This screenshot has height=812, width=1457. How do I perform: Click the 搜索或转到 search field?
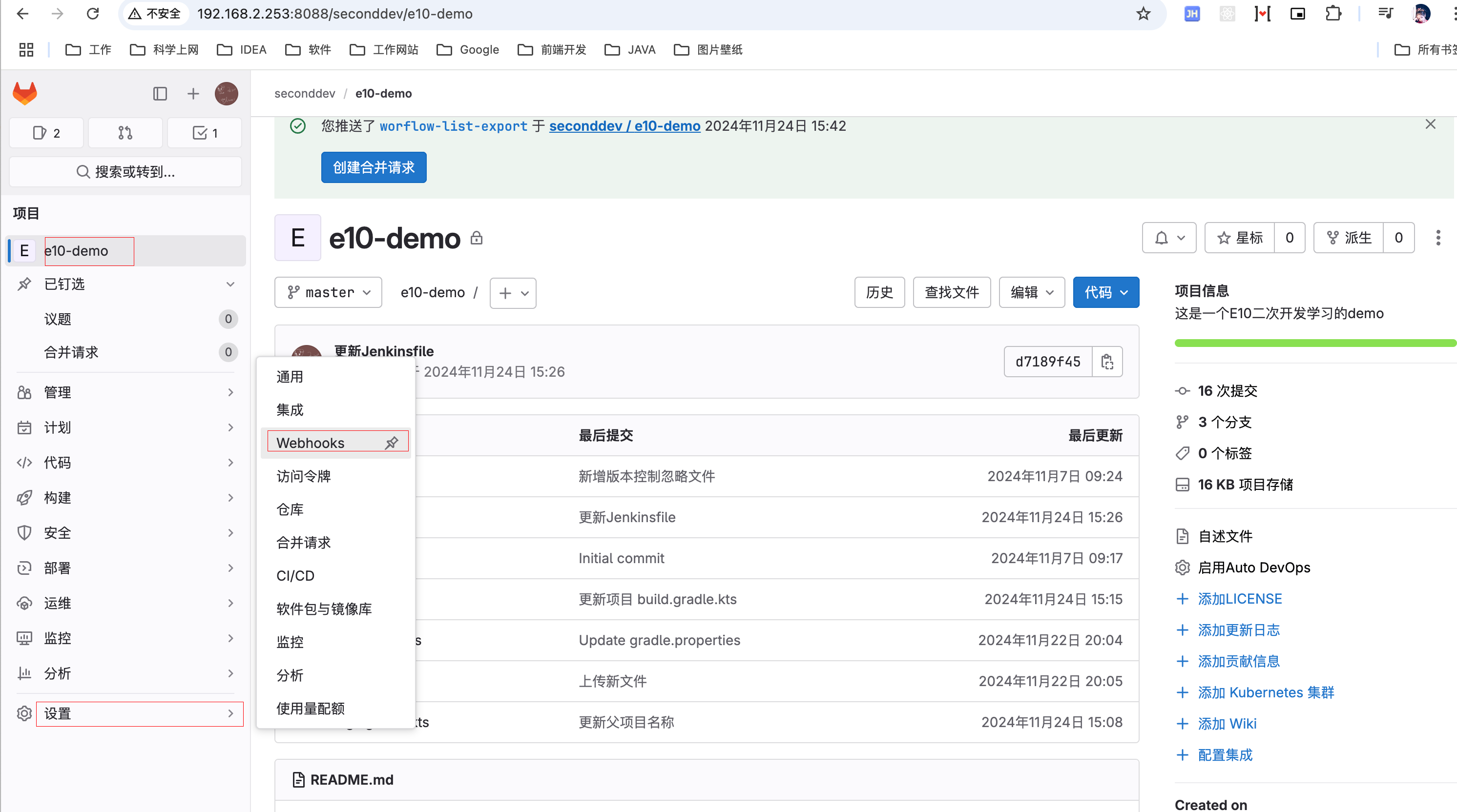pyautogui.click(x=125, y=171)
